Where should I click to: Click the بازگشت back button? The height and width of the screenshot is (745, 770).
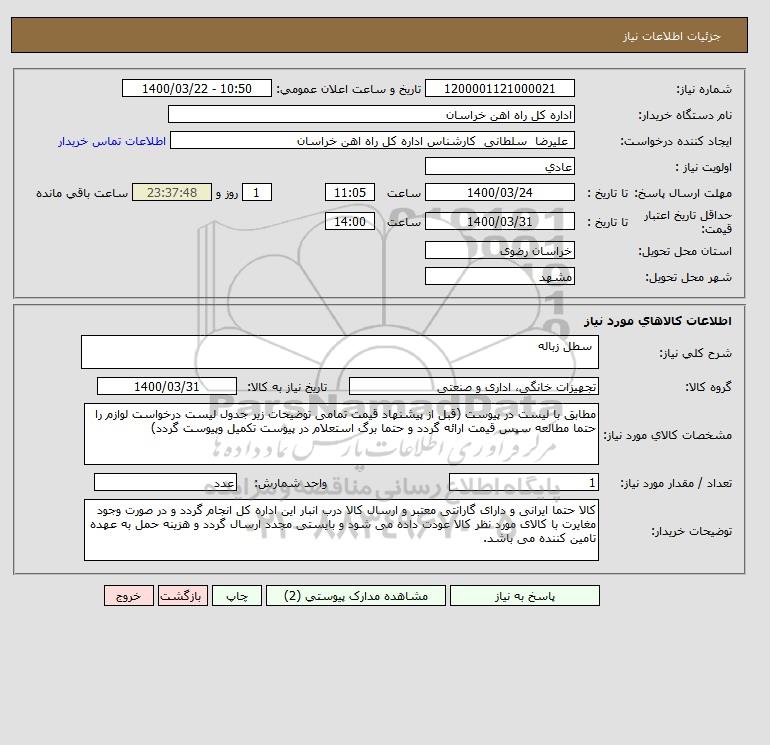pyautogui.click(x=183, y=596)
